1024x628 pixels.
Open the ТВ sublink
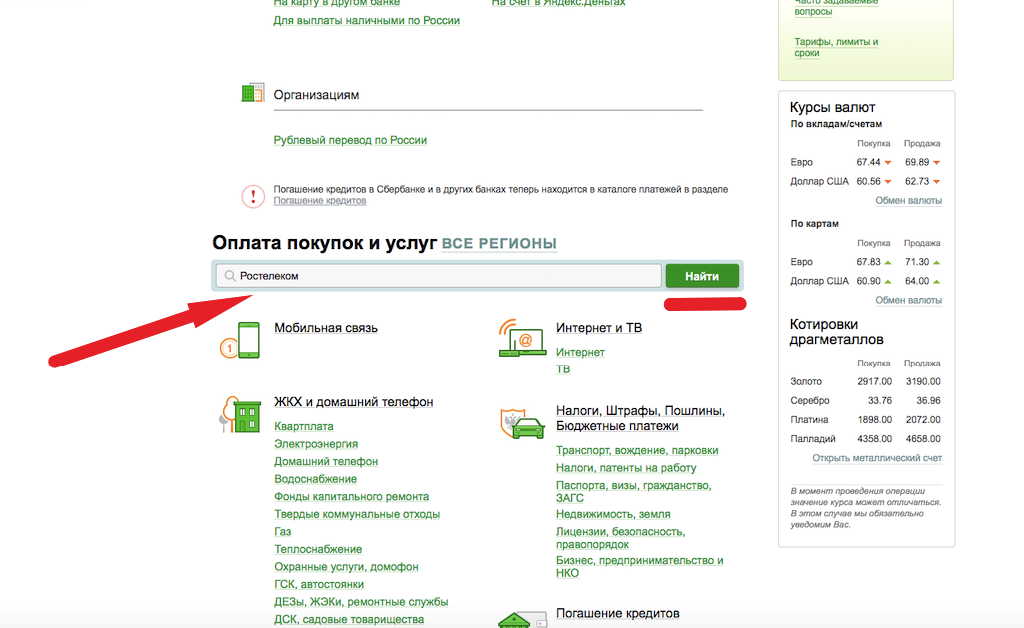(x=563, y=369)
